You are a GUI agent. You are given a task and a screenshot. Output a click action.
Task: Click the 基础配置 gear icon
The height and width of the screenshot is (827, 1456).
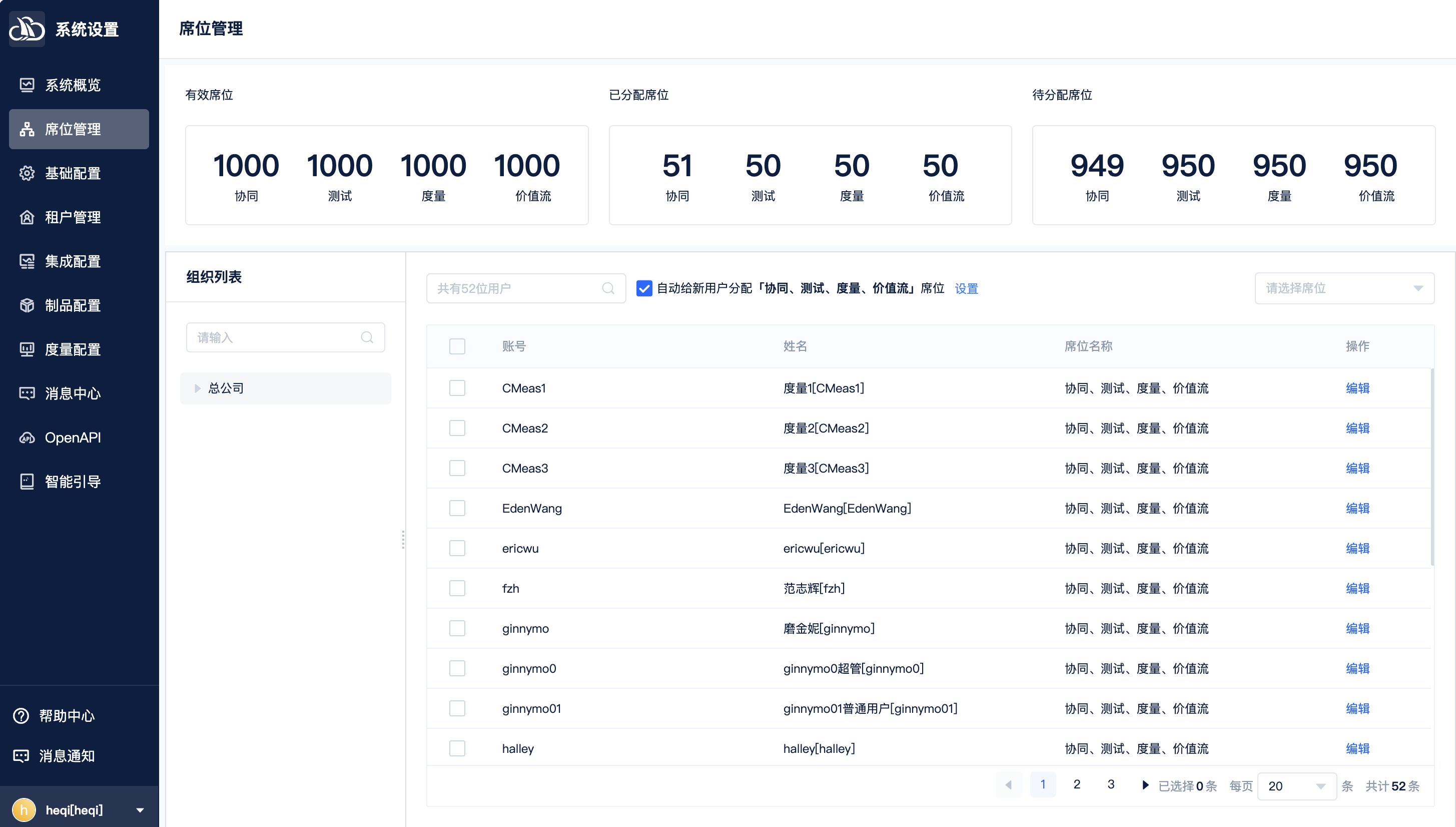[27, 173]
